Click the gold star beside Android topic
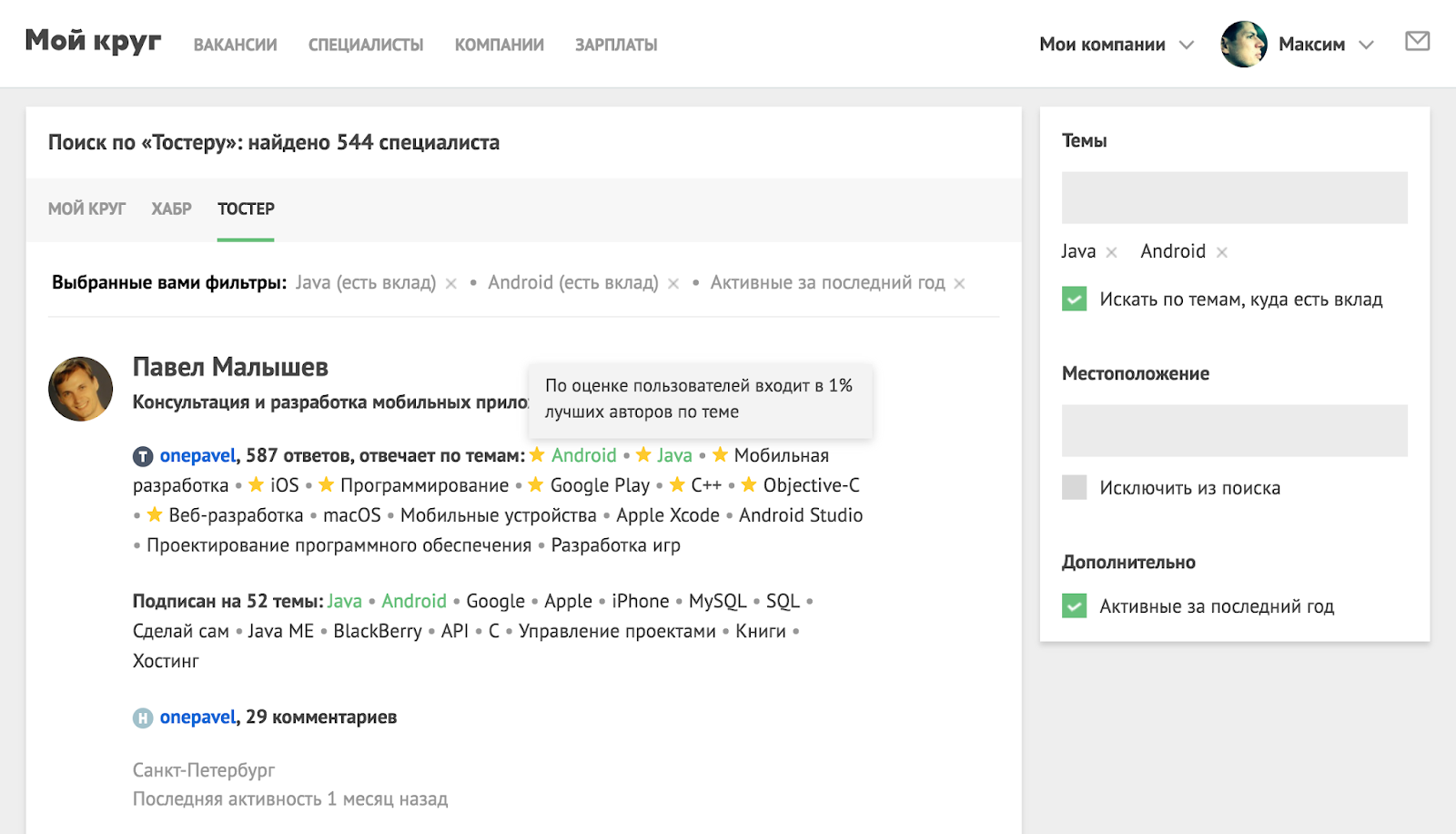The width and height of the screenshot is (1456, 834). pyautogui.click(x=538, y=454)
